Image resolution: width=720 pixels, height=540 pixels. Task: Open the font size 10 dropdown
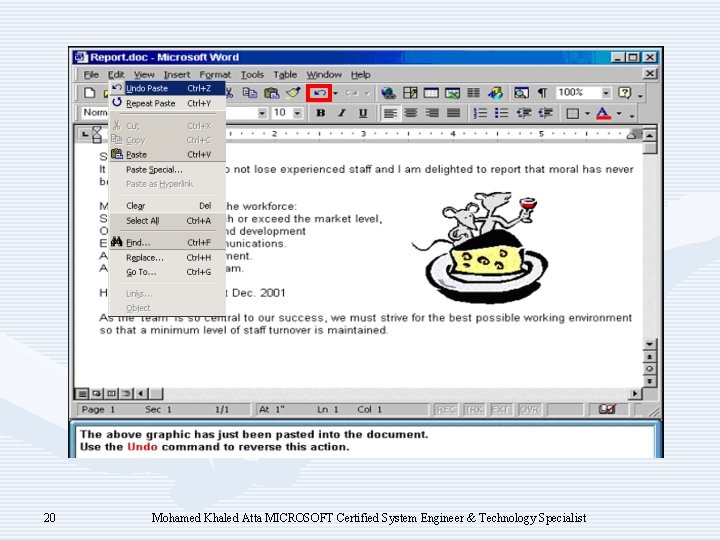pyautogui.click(x=298, y=113)
